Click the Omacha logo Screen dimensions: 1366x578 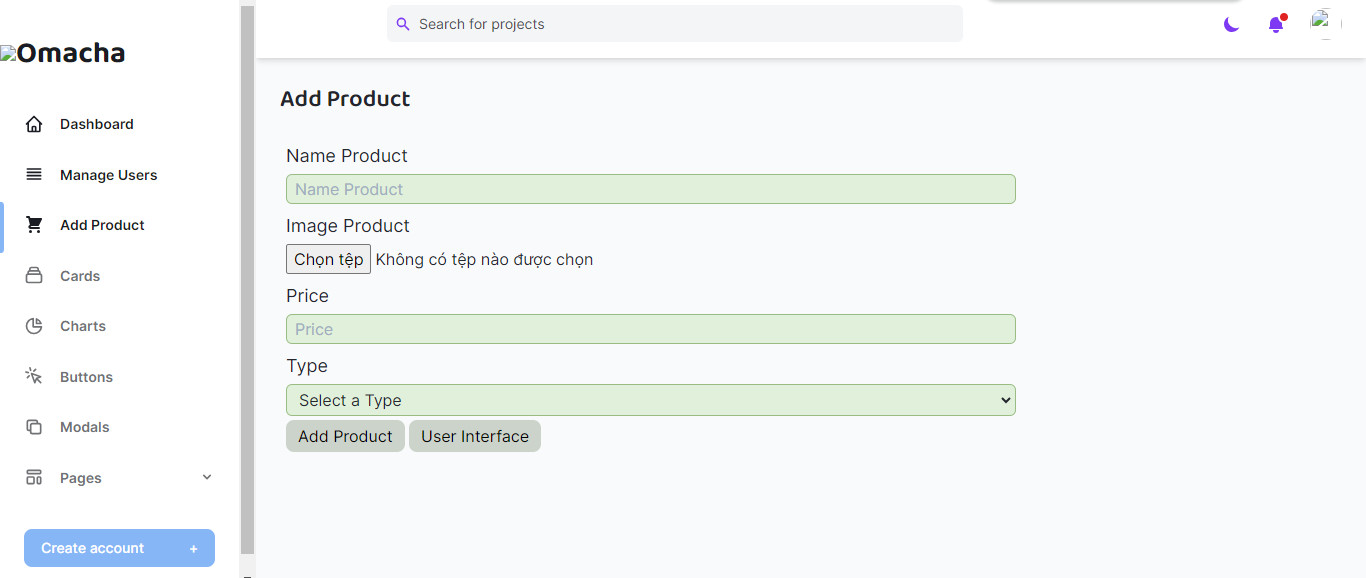tap(63, 53)
